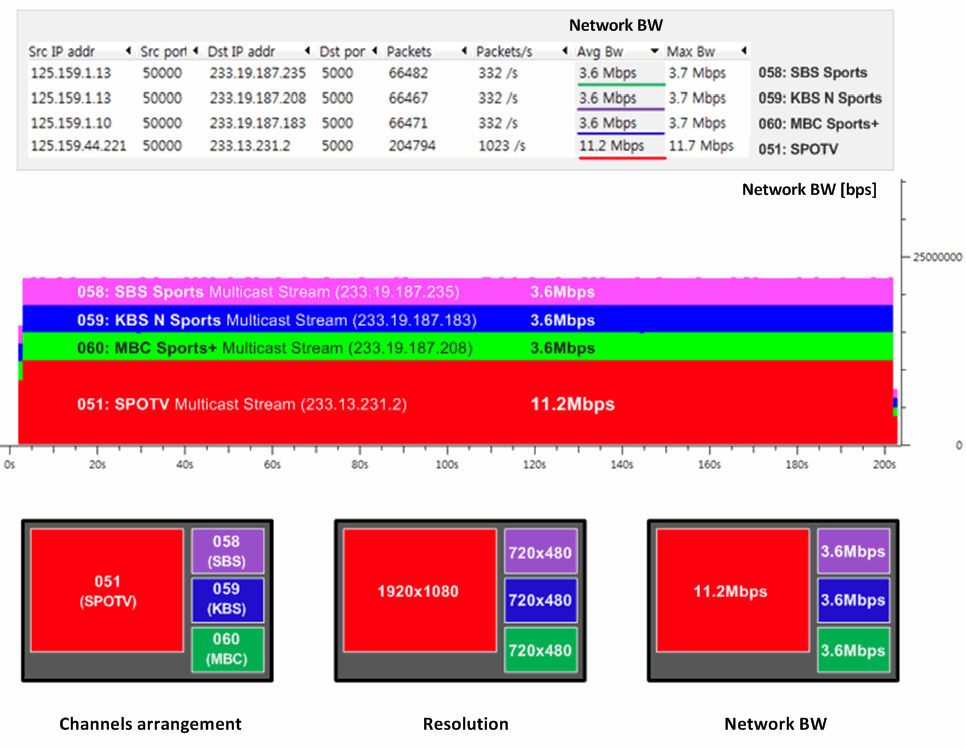Click the Channels arrangement caption
The height and width of the screenshot is (749, 966).
tap(150, 724)
